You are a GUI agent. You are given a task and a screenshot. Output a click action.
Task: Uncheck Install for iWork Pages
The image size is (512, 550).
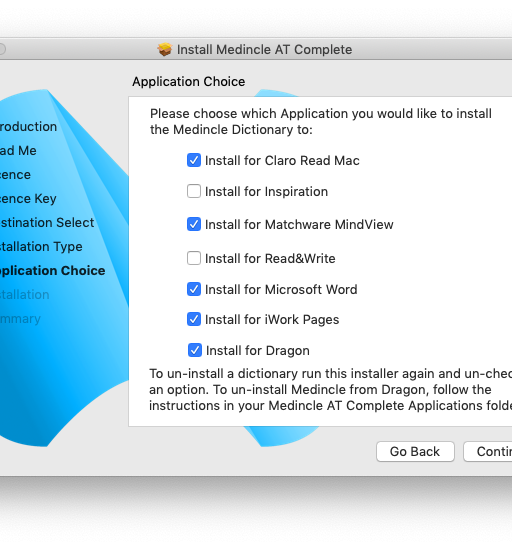pyautogui.click(x=194, y=319)
